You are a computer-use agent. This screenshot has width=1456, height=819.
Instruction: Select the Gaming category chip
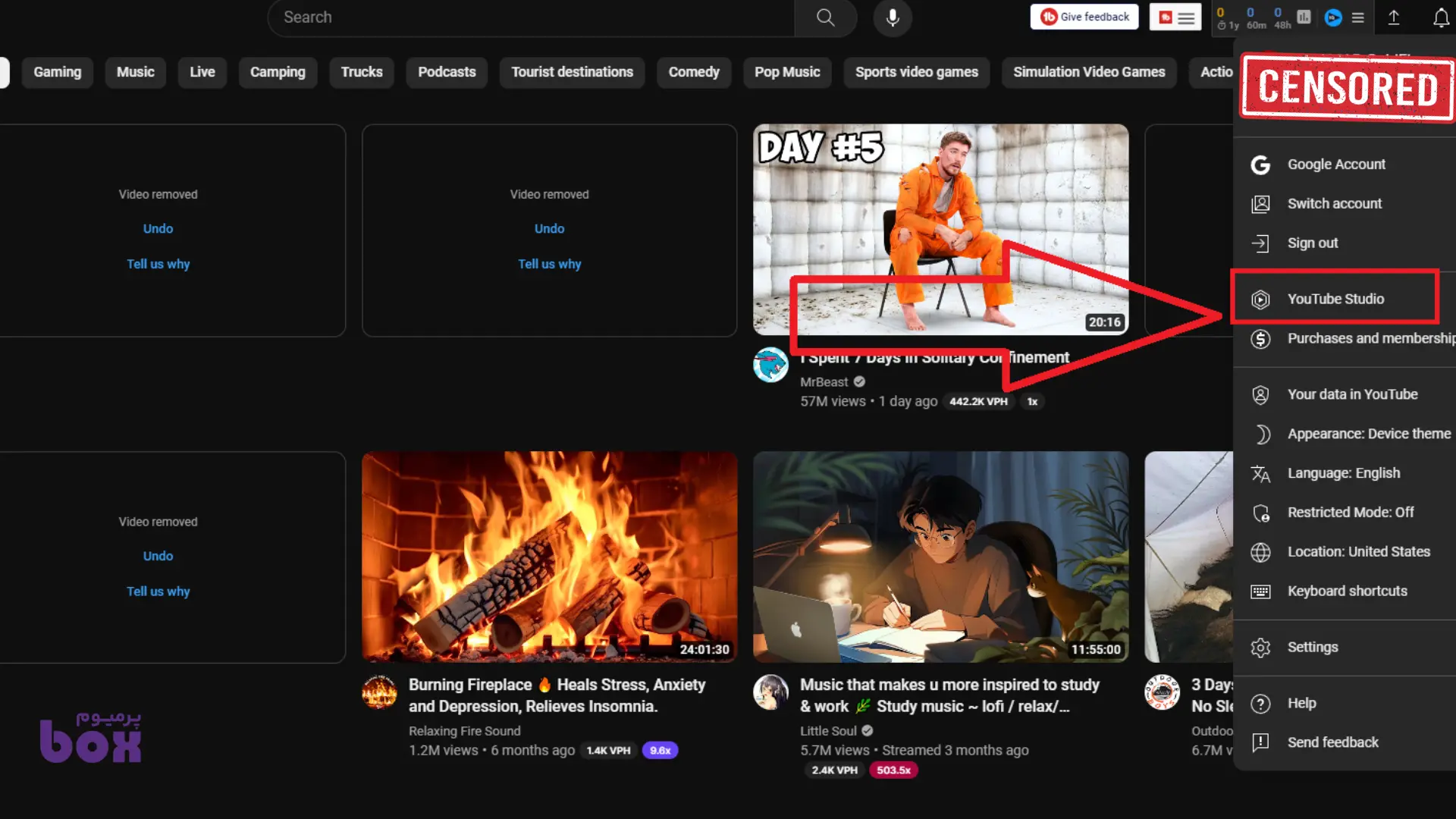click(x=57, y=72)
